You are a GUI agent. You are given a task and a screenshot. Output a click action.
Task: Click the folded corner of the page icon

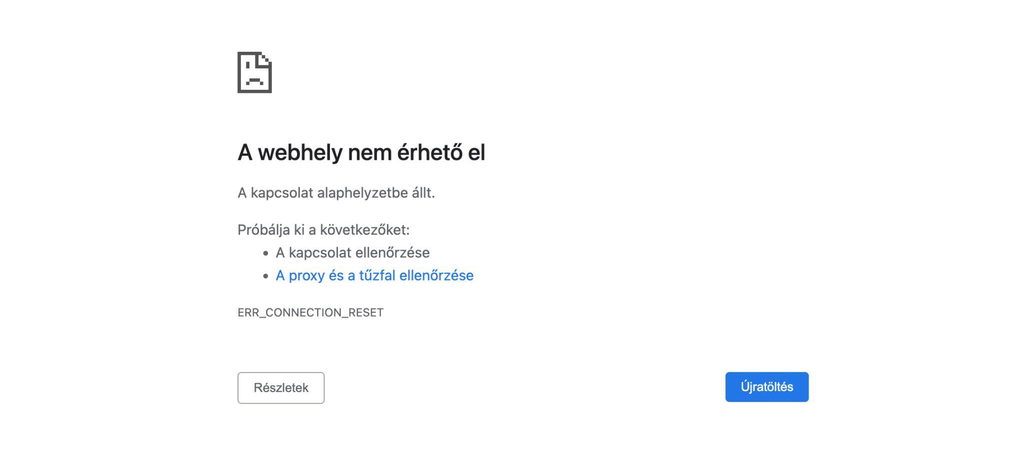pyautogui.click(x=264, y=59)
